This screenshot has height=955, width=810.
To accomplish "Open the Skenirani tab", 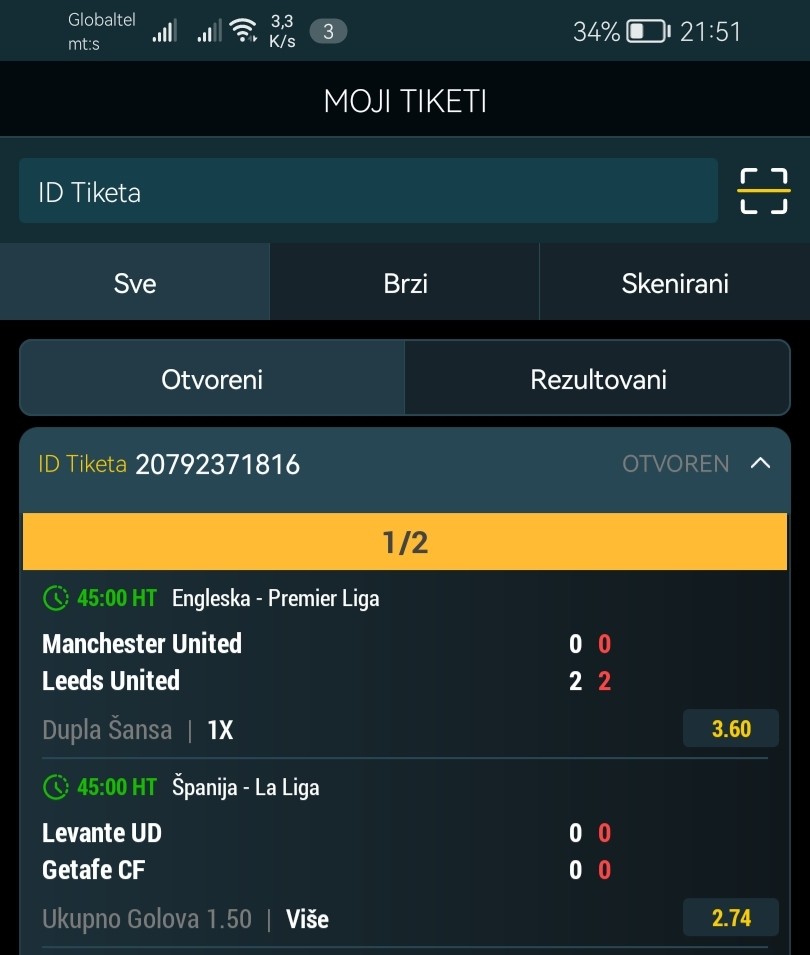I will (675, 283).
